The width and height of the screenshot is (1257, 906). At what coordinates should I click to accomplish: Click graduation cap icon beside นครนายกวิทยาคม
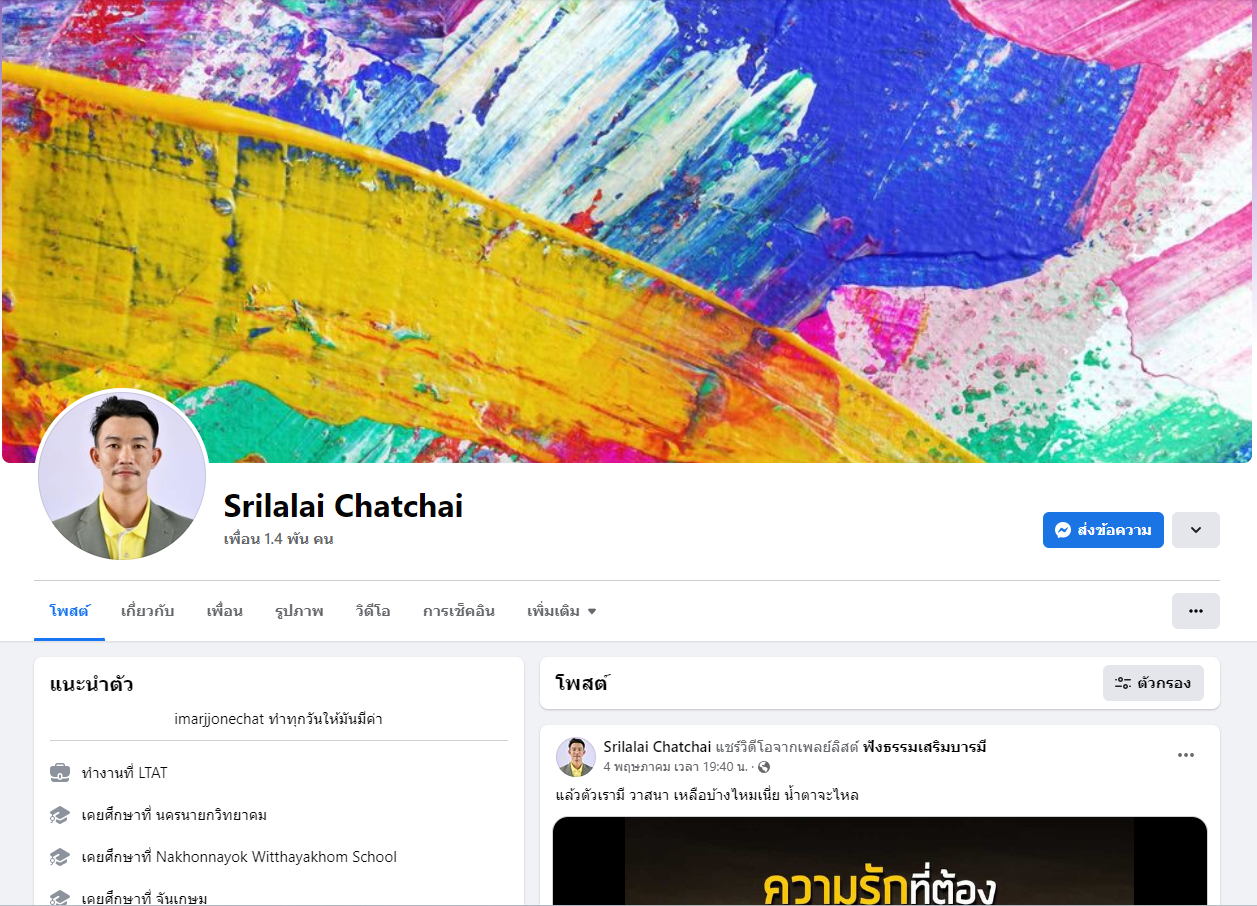click(60, 815)
